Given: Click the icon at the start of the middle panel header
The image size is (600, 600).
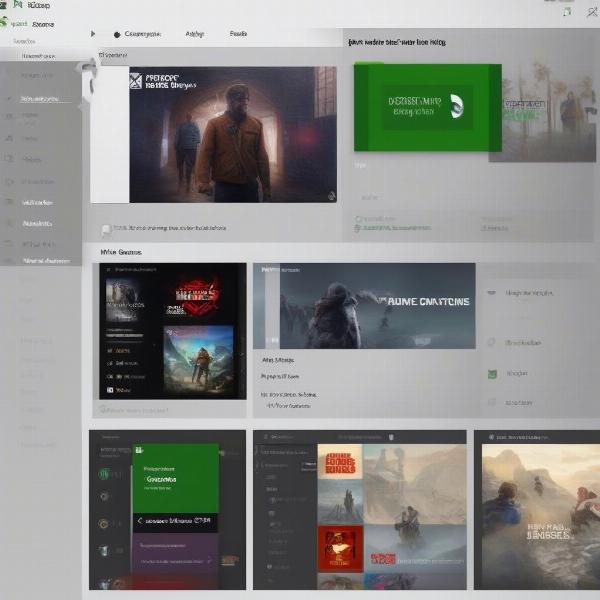Looking at the screenshot, I should [266, 437].
